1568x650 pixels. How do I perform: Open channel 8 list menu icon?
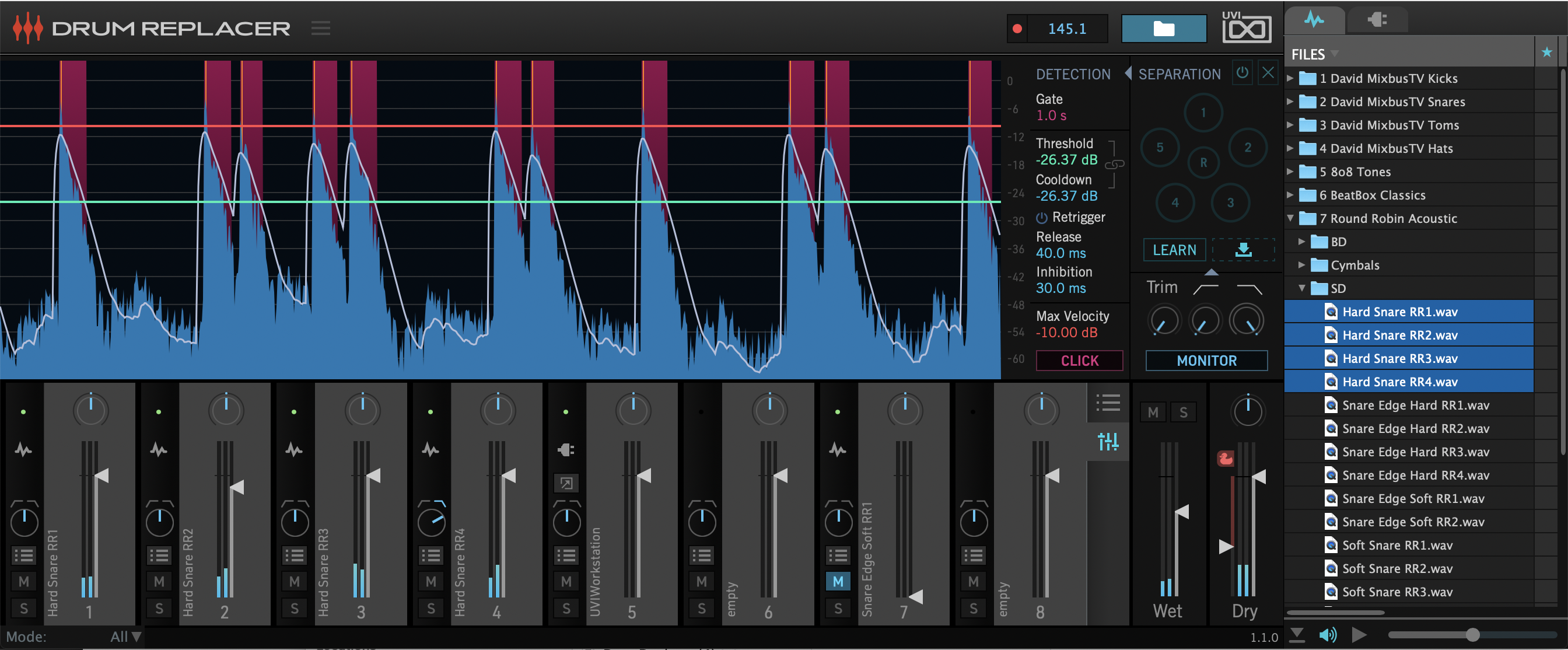tap(974, 555)
